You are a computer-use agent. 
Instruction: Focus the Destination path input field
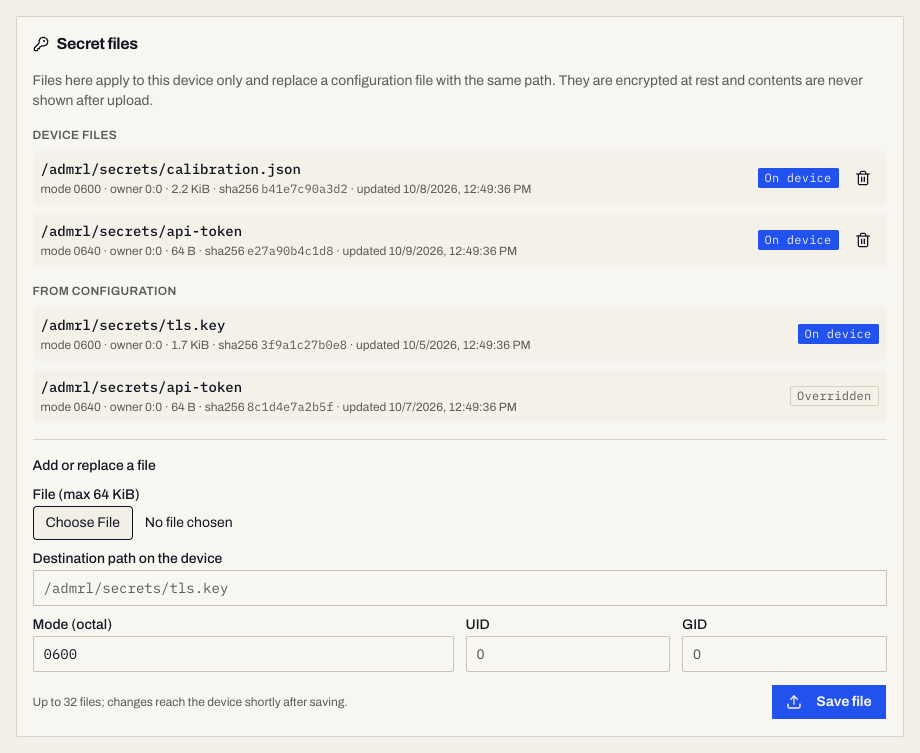459,588
